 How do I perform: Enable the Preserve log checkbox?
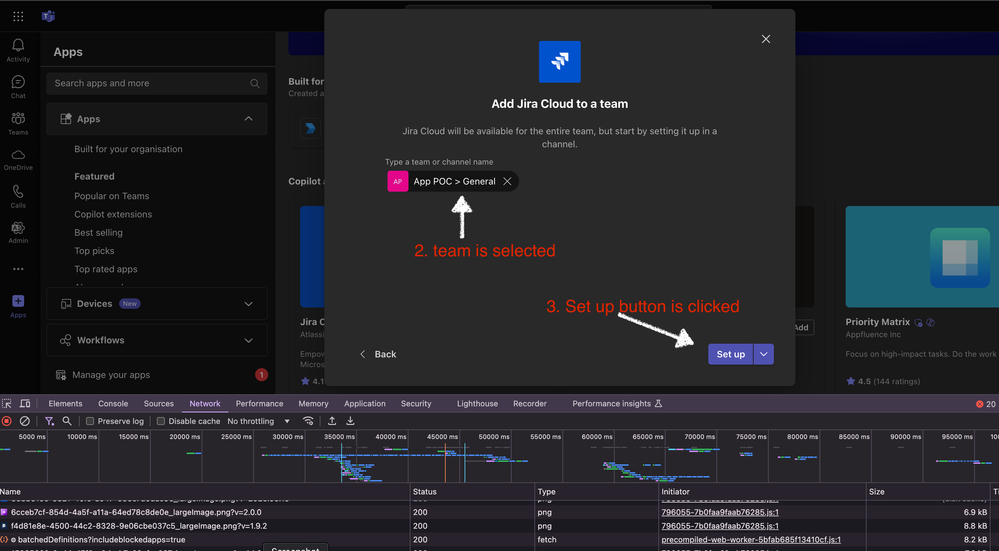point(90,421)
